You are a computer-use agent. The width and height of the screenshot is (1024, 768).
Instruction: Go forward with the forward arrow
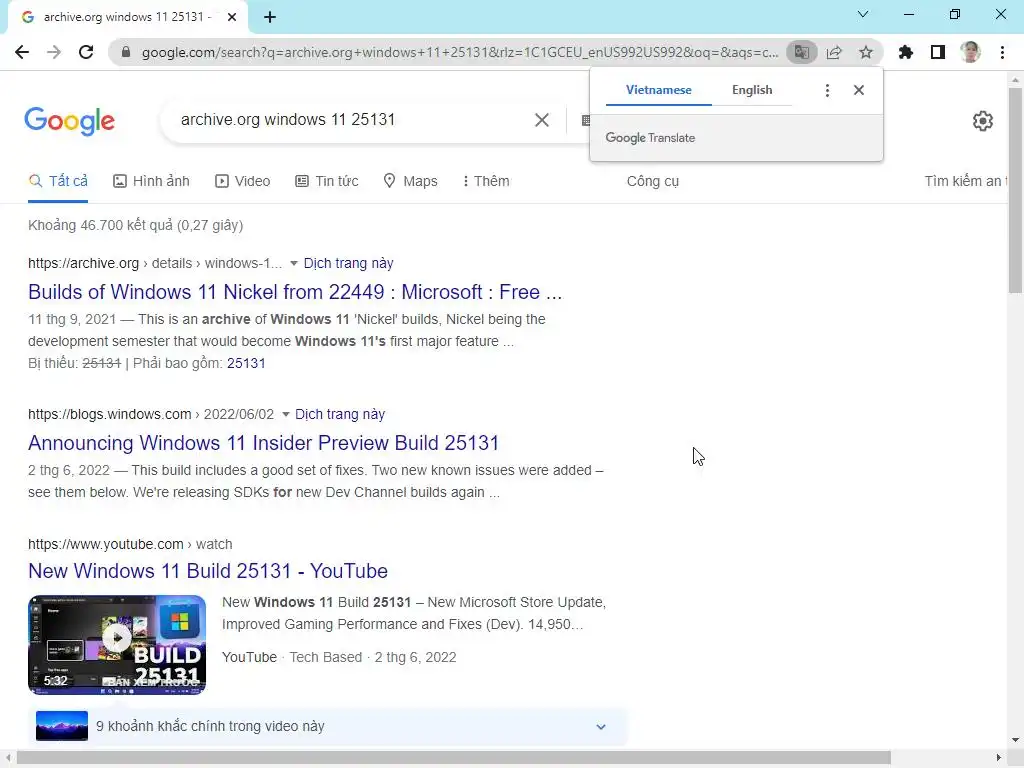point(54,52)
